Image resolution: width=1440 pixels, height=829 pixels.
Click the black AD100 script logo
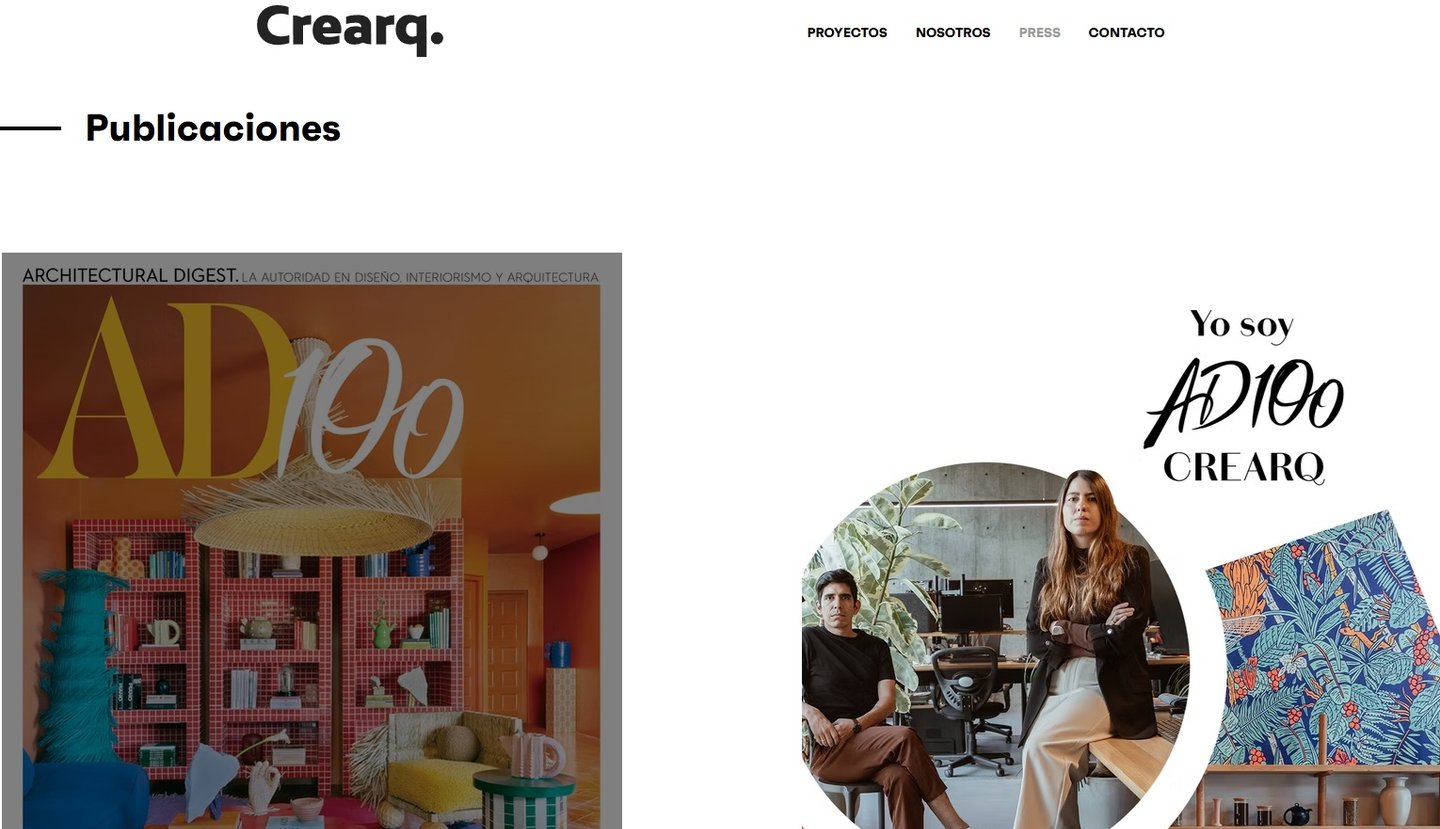tap(1243, 400)
